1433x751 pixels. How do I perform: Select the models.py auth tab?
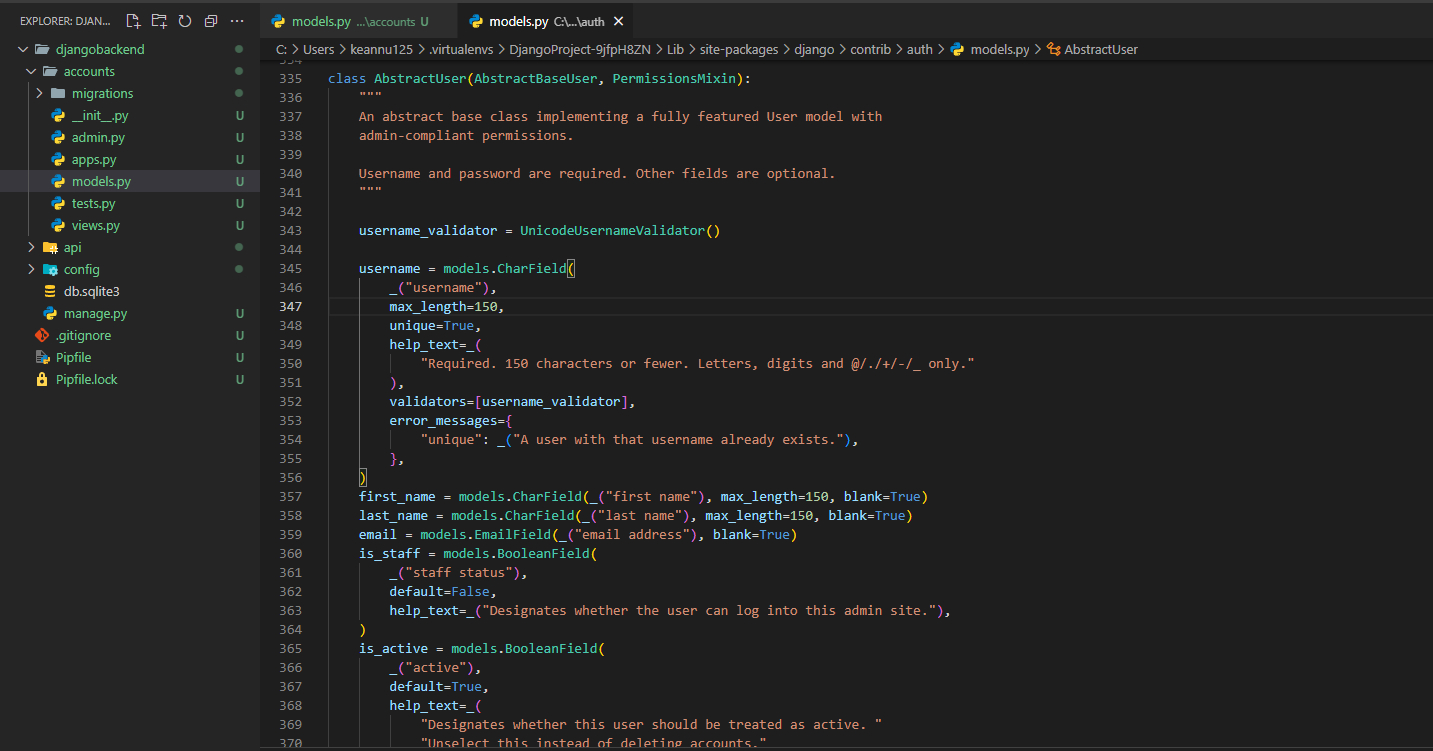pyautogui.click(x=519, y=21)
